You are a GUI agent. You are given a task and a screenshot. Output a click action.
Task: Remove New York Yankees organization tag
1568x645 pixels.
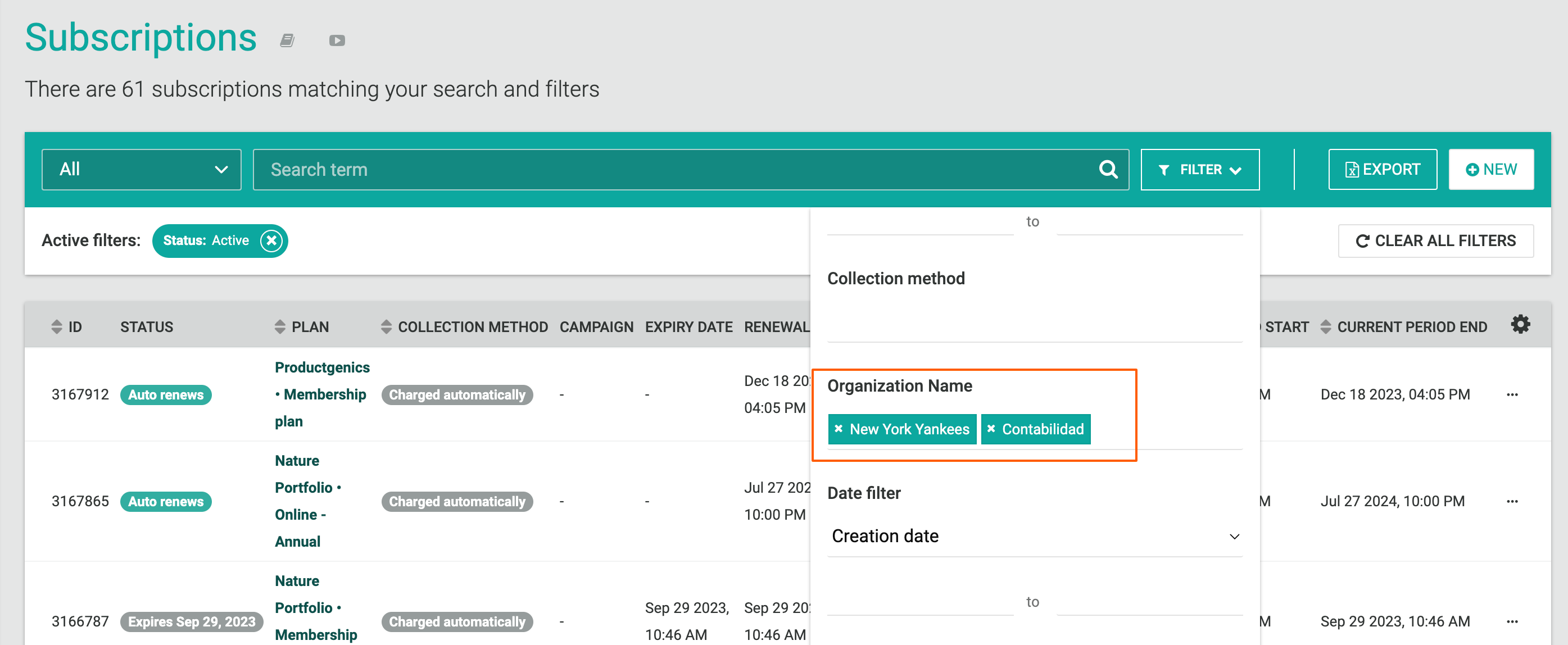[x=839, y=428]
